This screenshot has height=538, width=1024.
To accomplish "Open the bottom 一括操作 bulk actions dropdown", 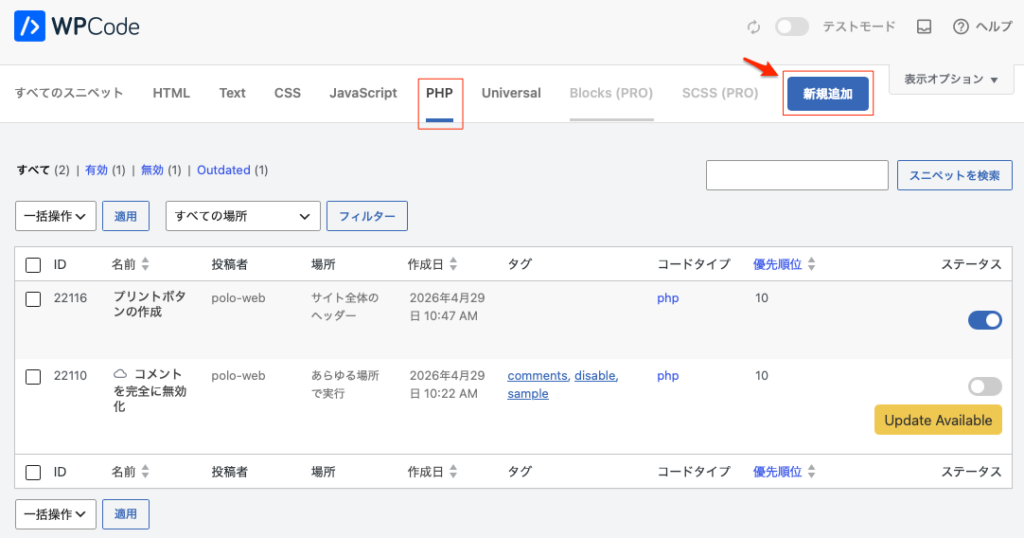I will (56, 514).
